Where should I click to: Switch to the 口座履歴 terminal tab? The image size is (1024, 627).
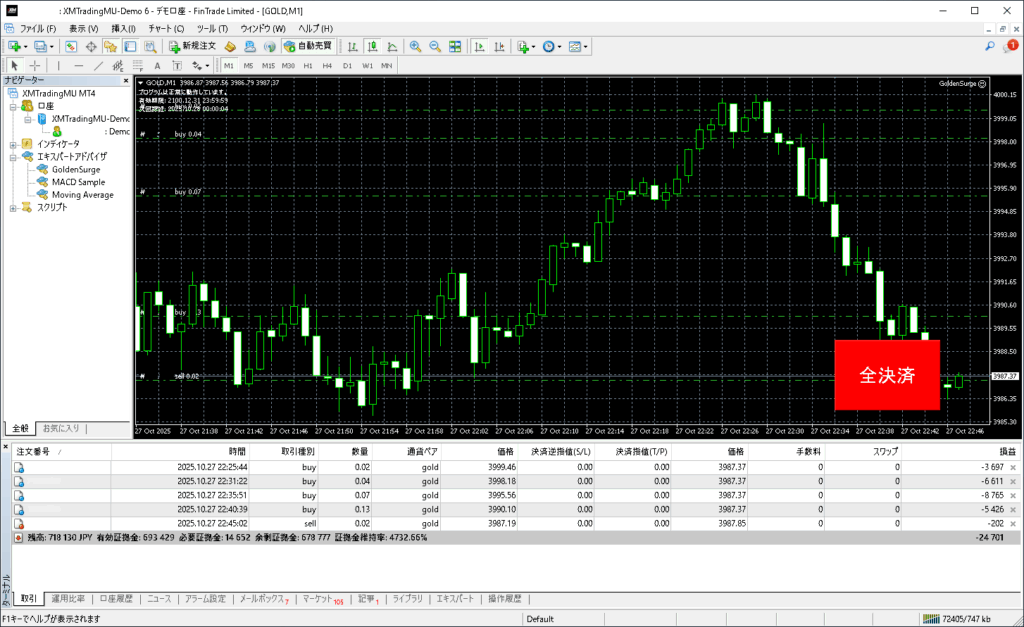coord(116,599)
